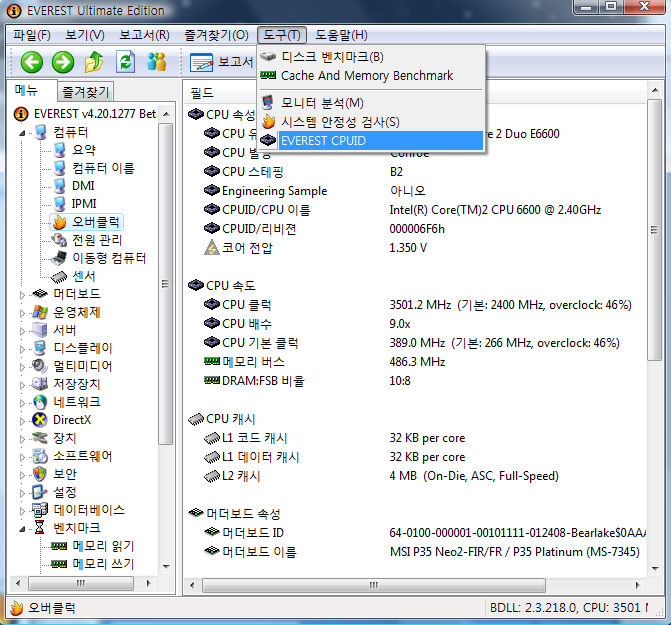671x625 pixels.
Task: Expand the 서버 tree node
Action: coord(22,331)
